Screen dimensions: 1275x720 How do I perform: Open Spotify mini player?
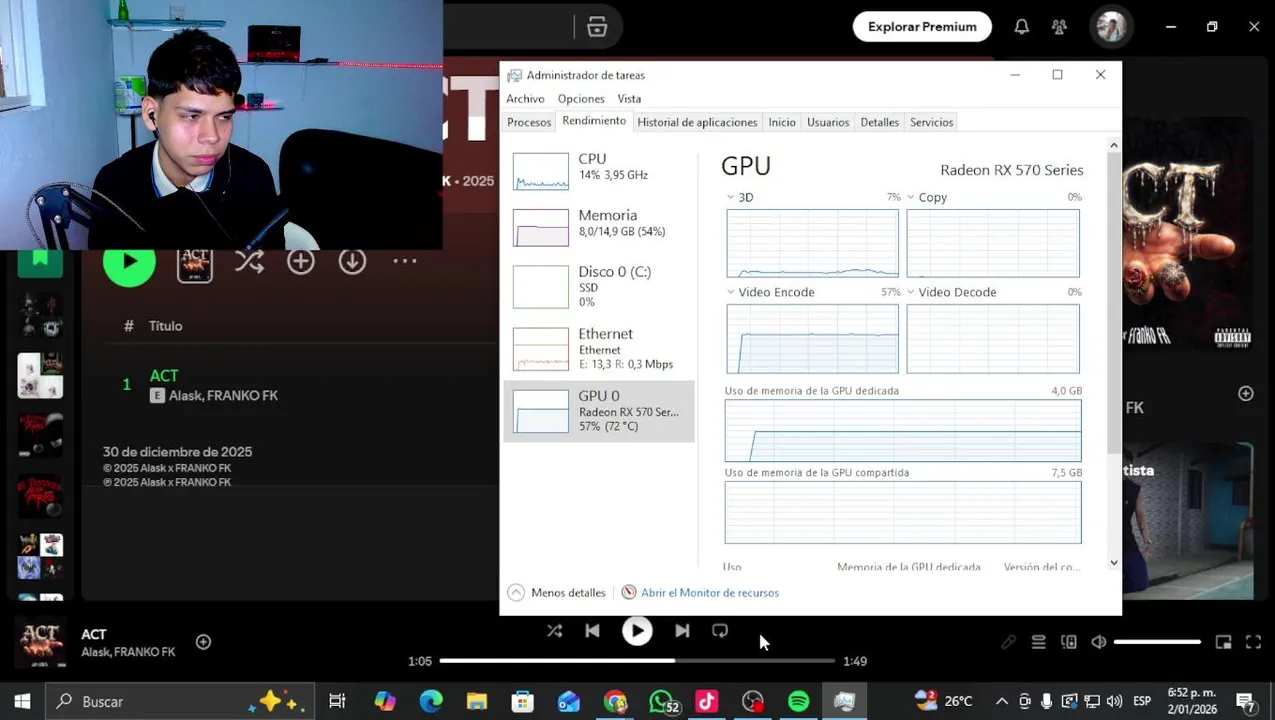(x=1223, y=642)
